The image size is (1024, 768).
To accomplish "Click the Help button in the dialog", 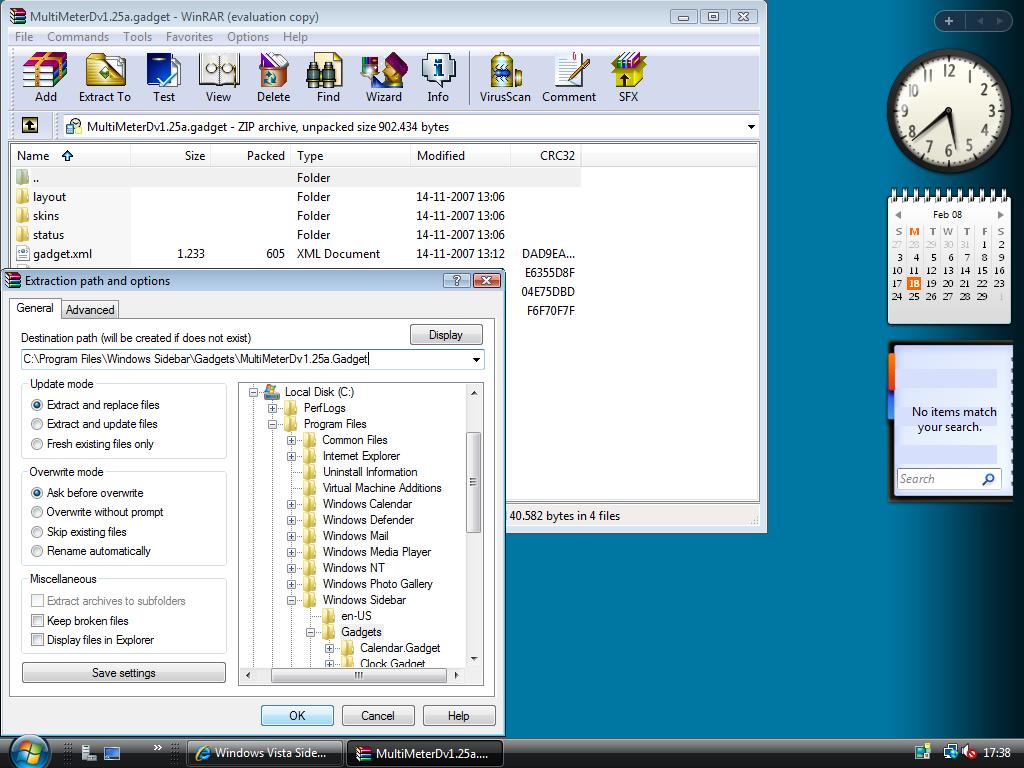I will (458, 716).
